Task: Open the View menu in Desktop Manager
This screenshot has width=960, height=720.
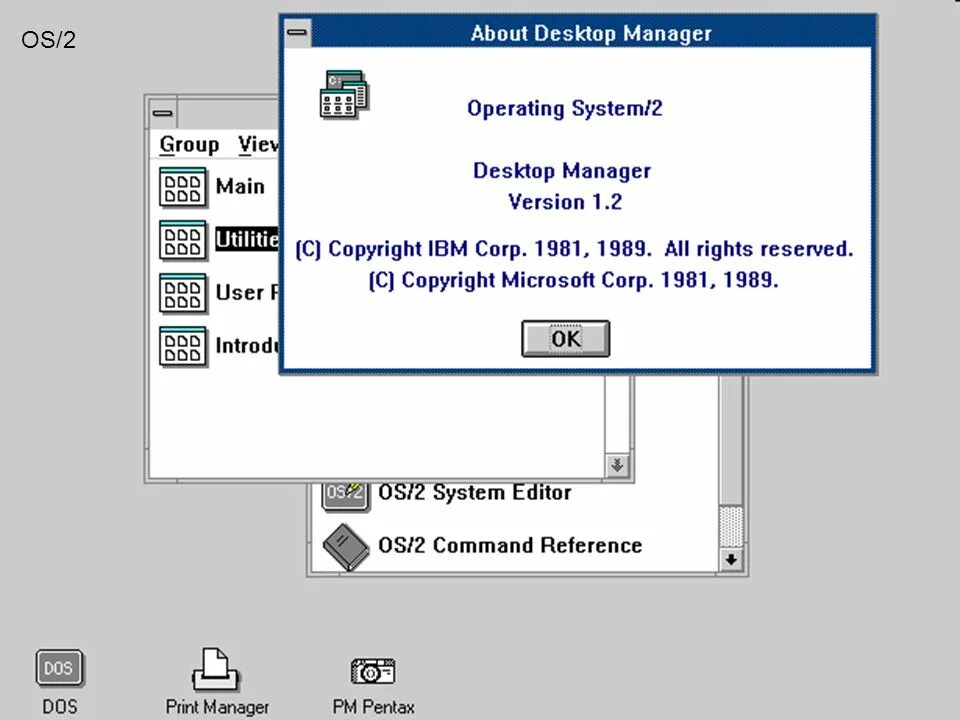Action: coord(258,144)
